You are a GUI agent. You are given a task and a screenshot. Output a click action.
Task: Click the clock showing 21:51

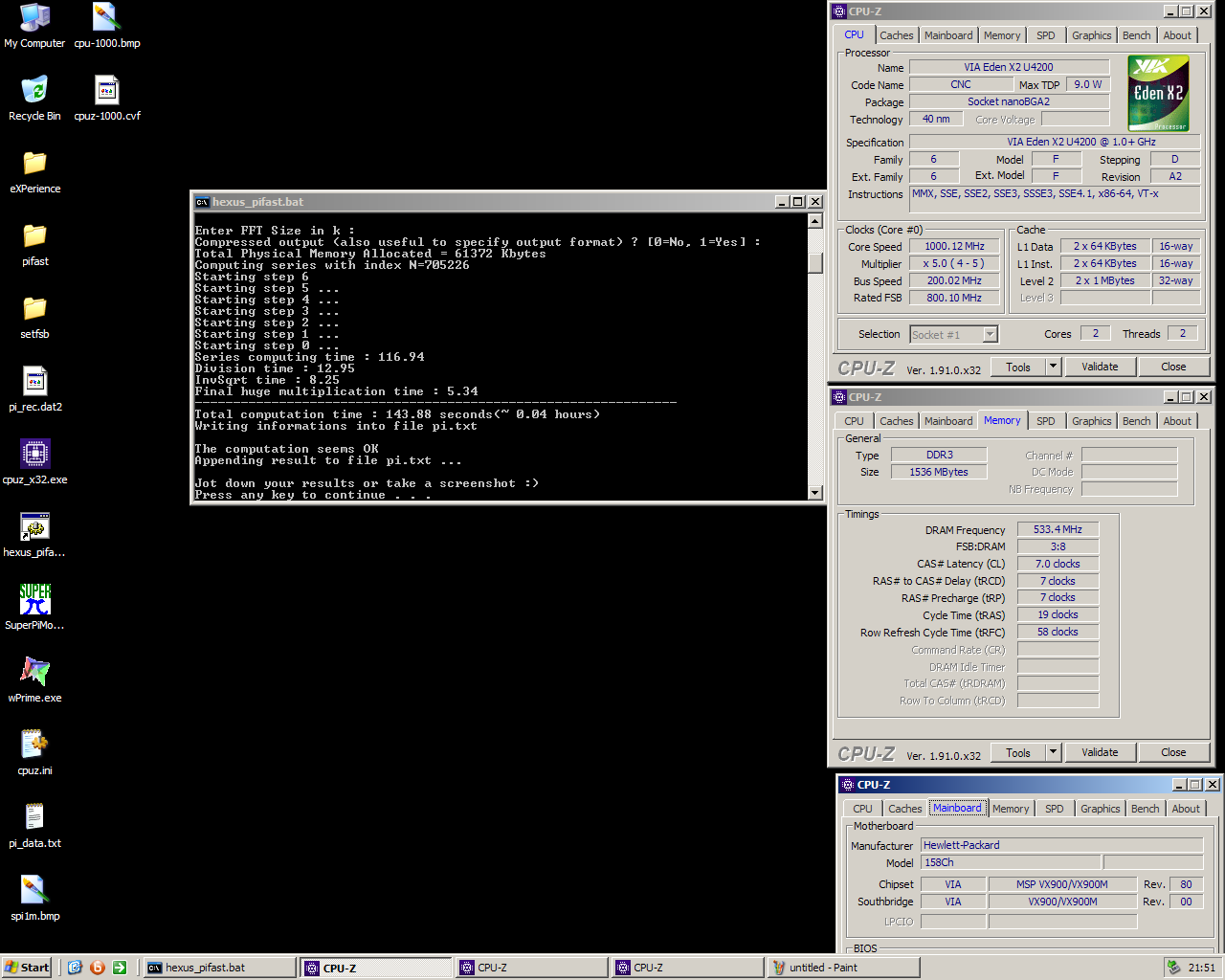[x=1202, y=968]
